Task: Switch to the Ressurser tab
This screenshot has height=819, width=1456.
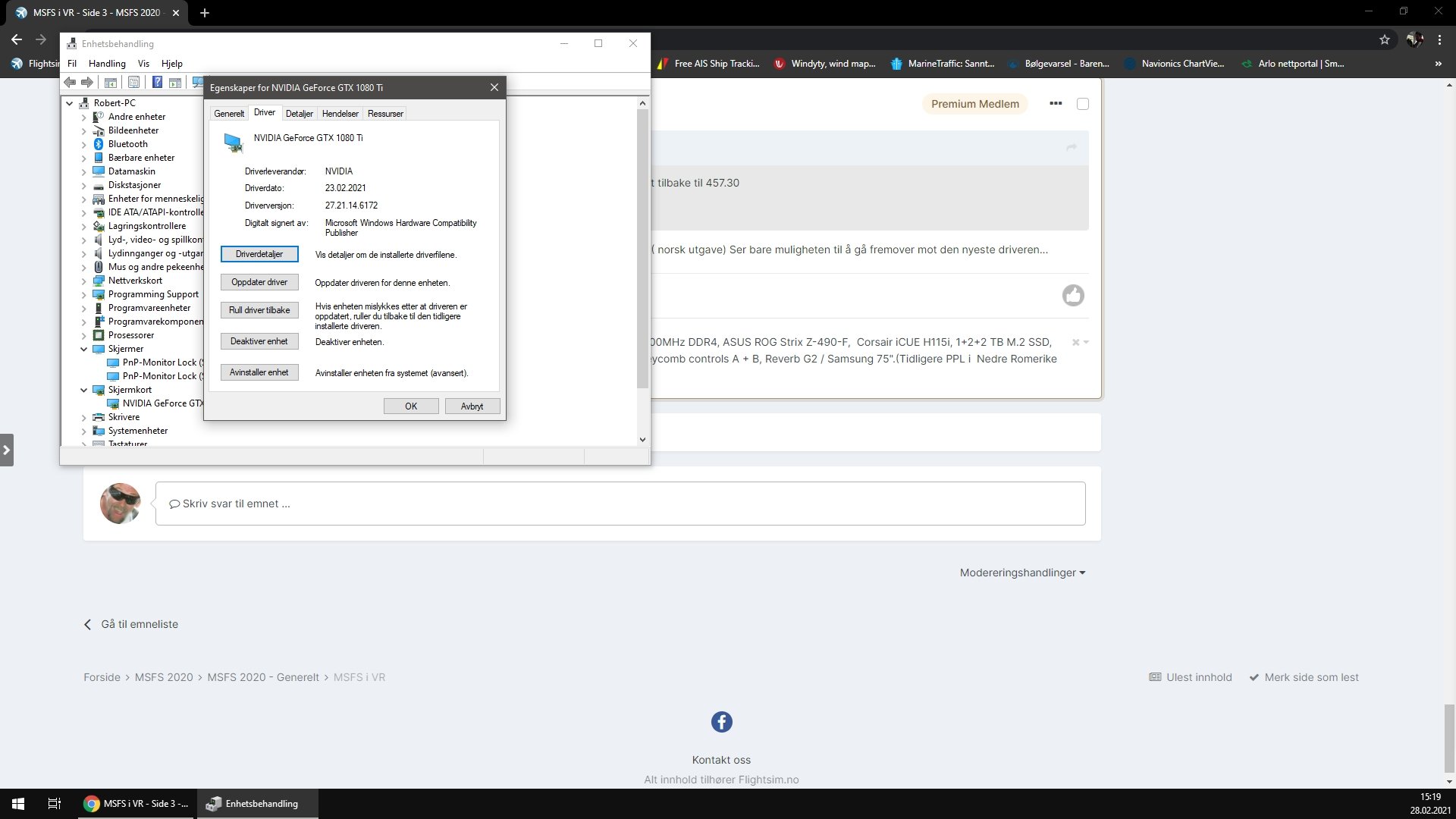Action: pos(385,114)
